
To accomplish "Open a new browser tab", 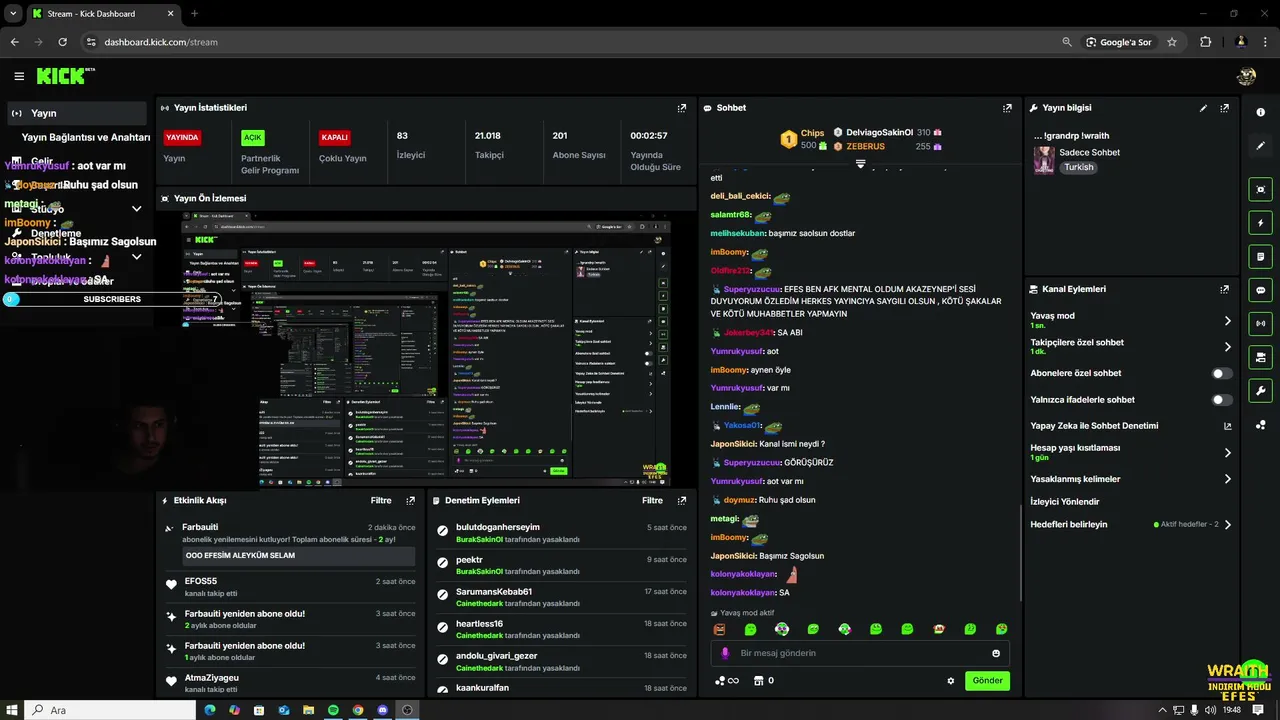I will (x=194, y=13).
